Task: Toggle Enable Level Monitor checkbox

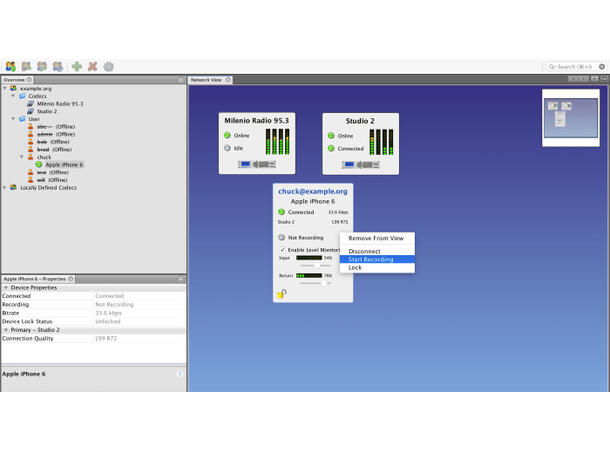Action: (x=282, y=250)
